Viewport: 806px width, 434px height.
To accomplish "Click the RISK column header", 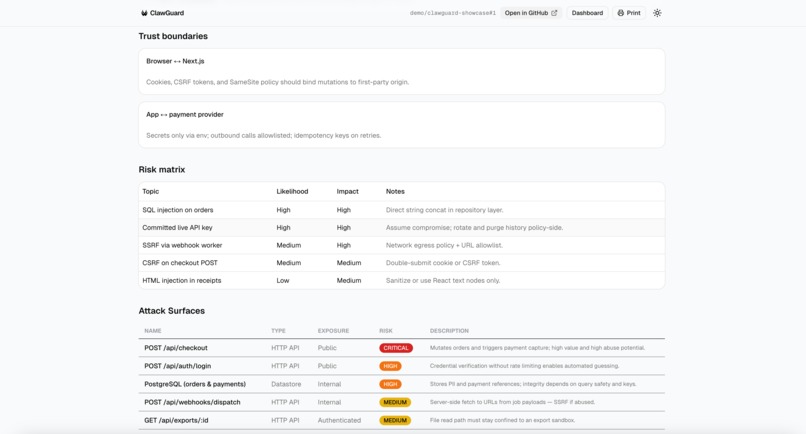I will pos(386,331).
